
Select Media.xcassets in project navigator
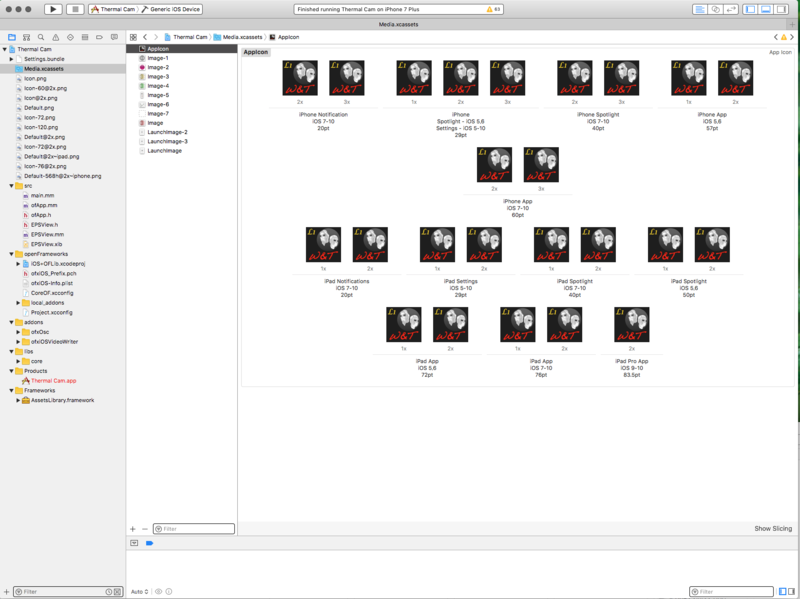63,69
